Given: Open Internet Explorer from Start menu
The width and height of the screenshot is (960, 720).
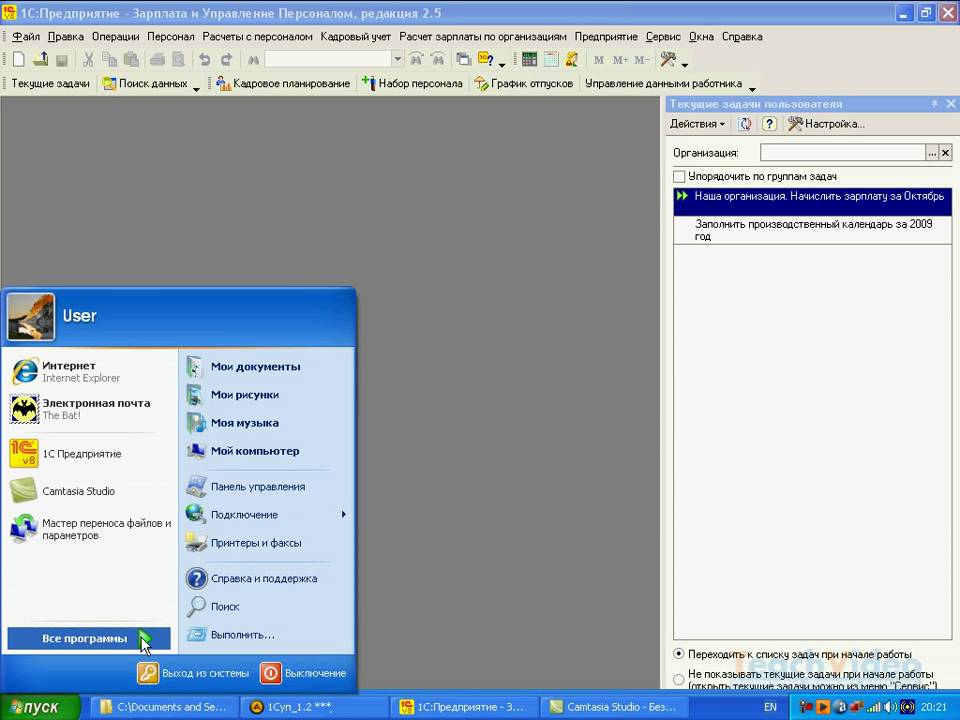Looking at the screenshot, I should coord(81,372).
